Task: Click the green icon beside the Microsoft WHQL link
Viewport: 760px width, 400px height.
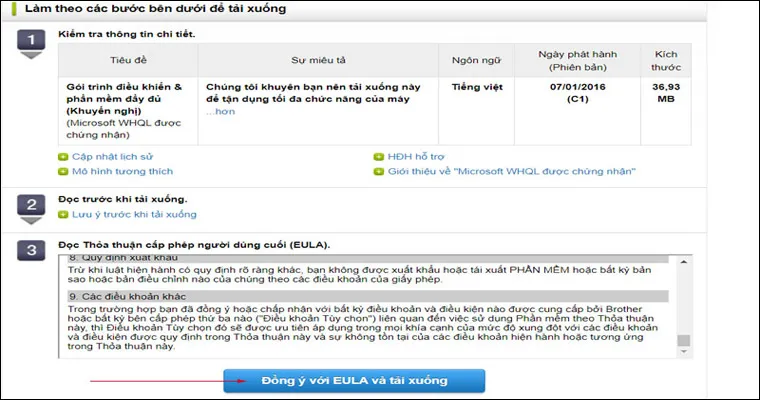Action: pos(379,171)
